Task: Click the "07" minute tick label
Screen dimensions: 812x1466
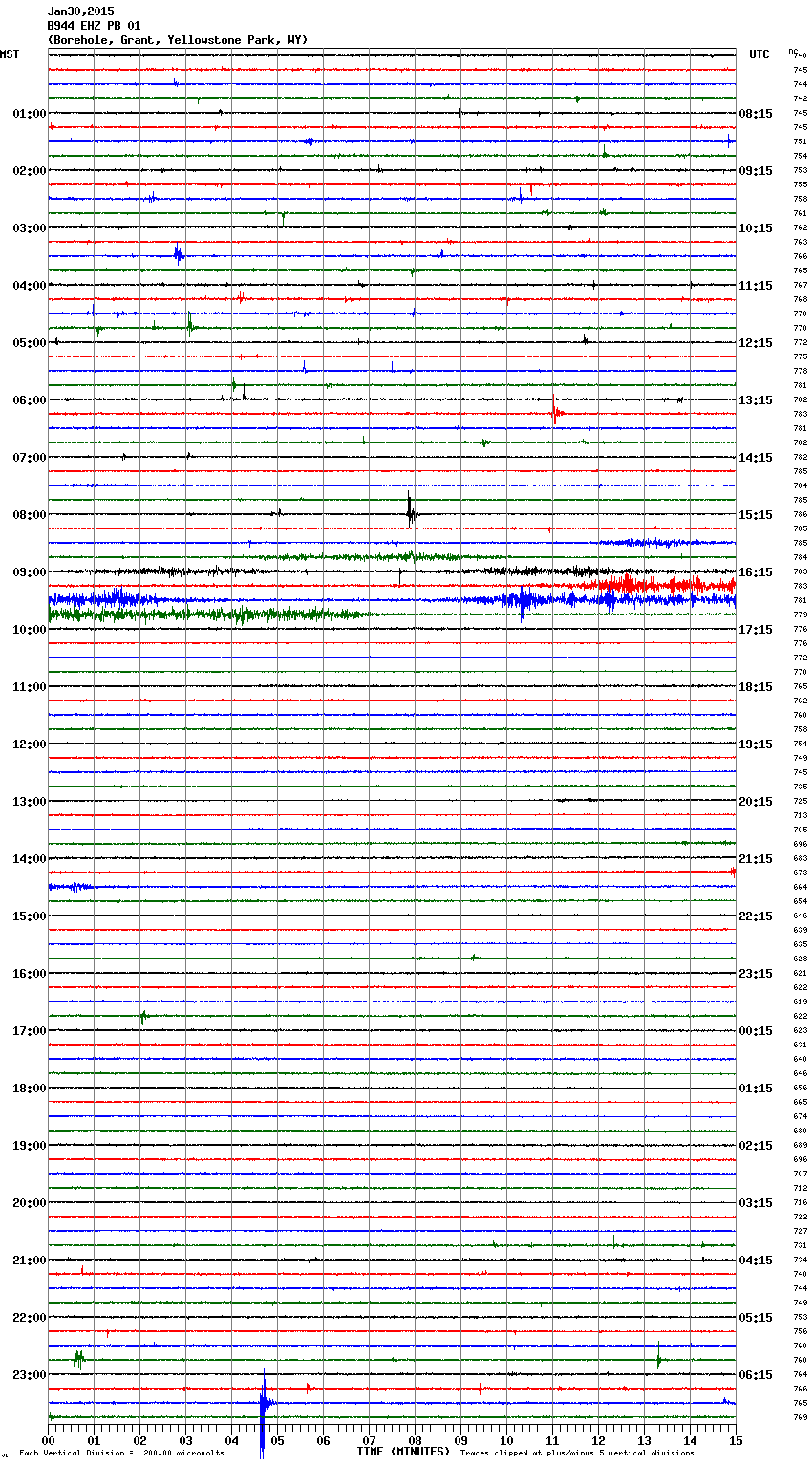Action: coord(370,1440)
